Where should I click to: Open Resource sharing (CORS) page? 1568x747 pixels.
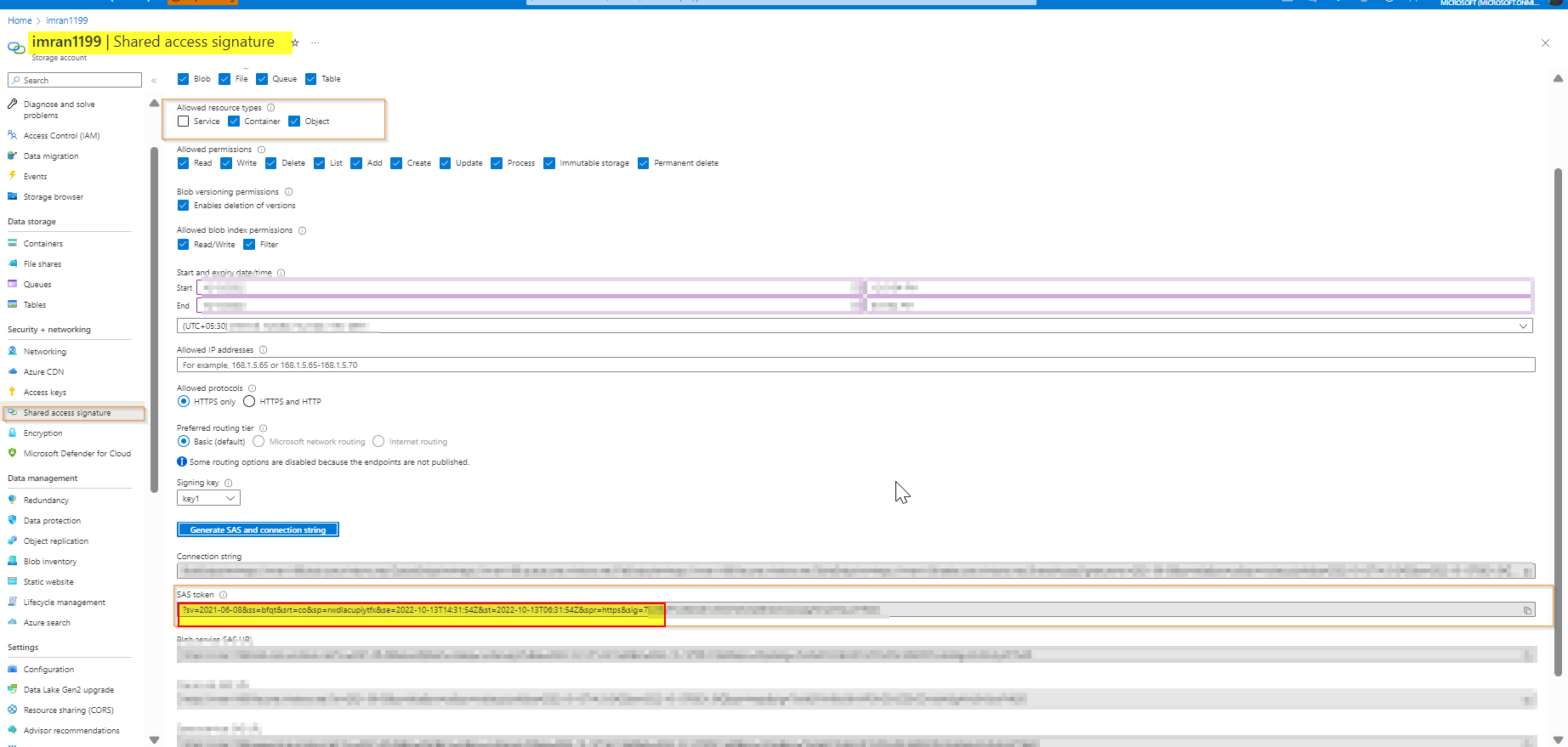[69, 710]
